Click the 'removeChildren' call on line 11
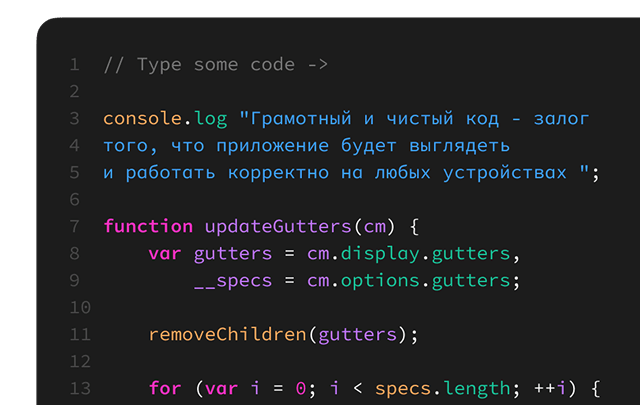This screenshot has height=405, width=640. [227, 335]
